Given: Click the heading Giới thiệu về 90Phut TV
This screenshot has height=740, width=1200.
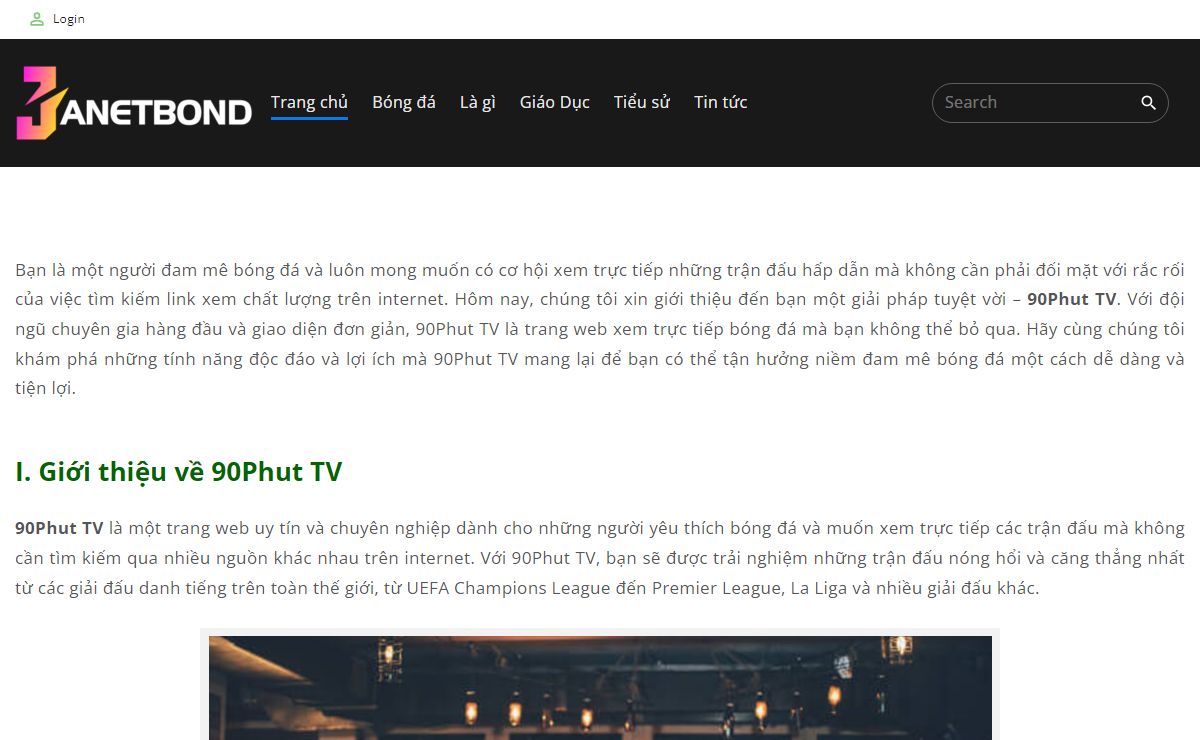Looking at the screenshot, I should [178, 472].
